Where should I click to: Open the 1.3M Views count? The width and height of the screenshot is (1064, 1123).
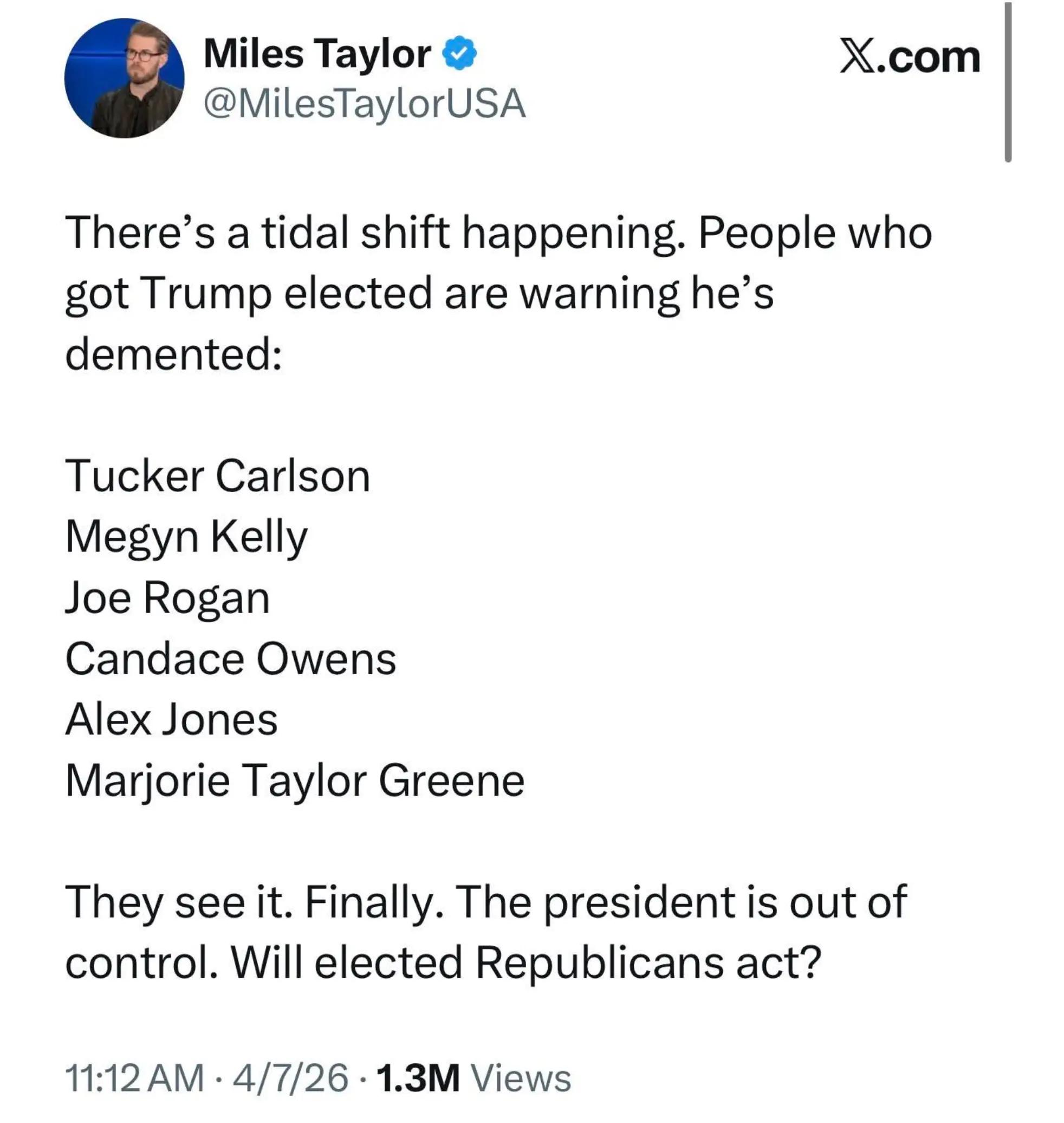pos(473,1077)
